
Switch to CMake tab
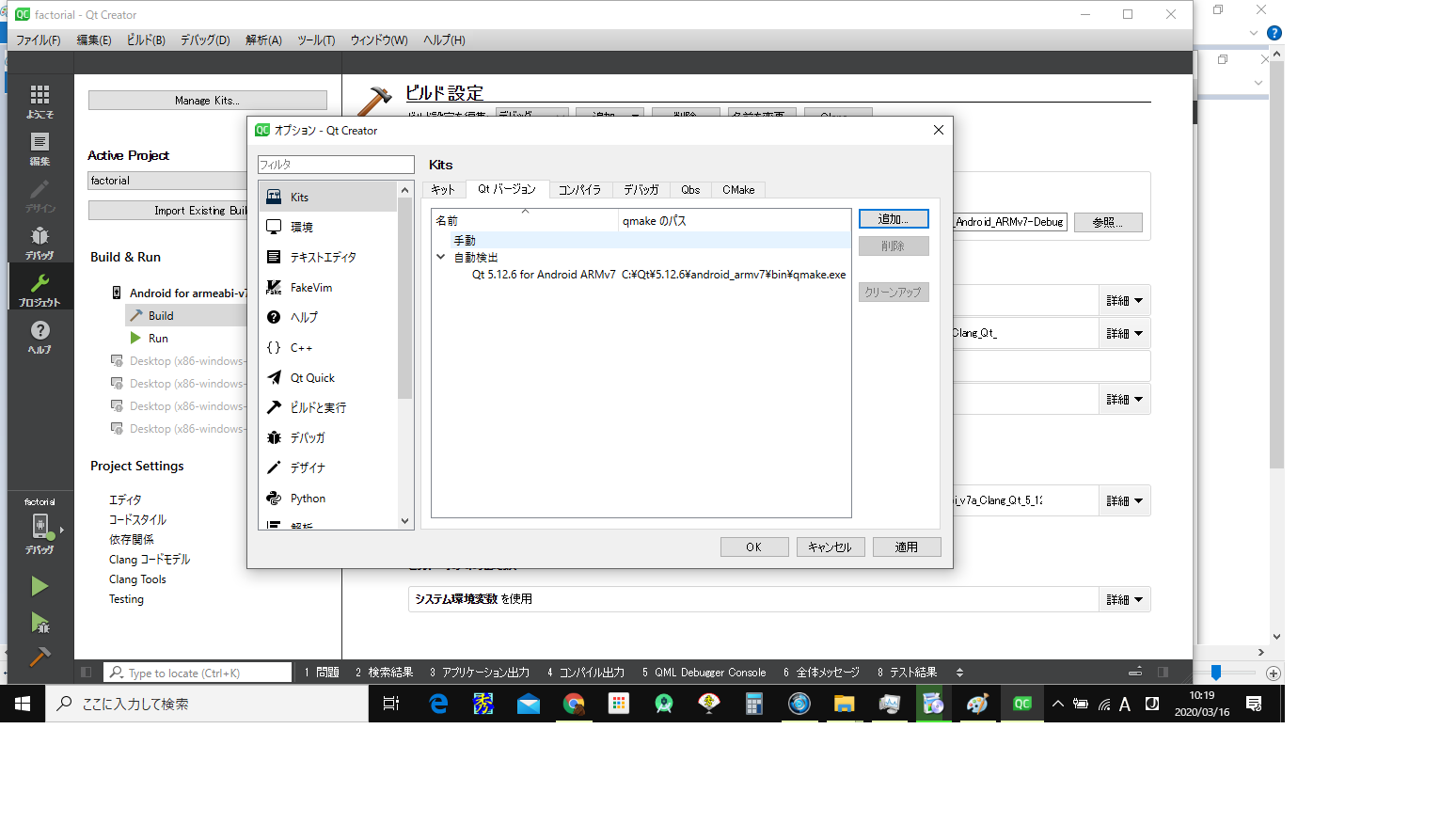coord(738,189)
